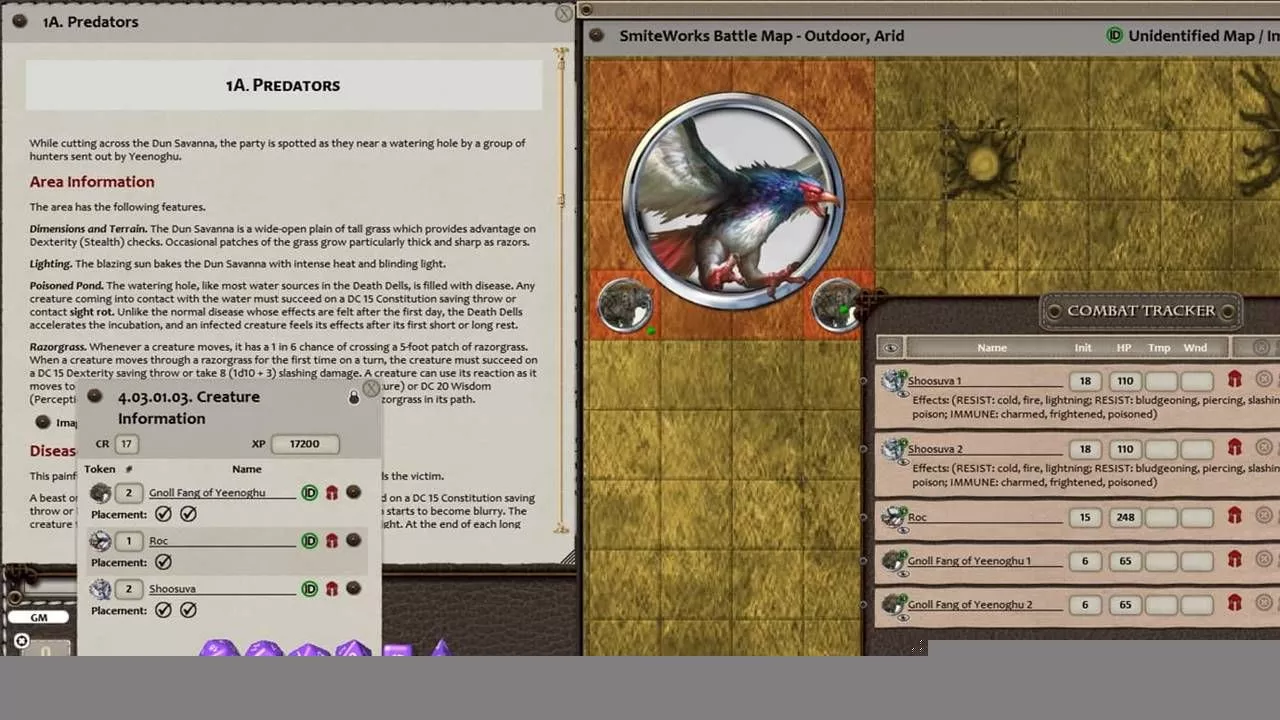
Task: Select the Roc token in the encounter list
Action: (x=100, y=541)
